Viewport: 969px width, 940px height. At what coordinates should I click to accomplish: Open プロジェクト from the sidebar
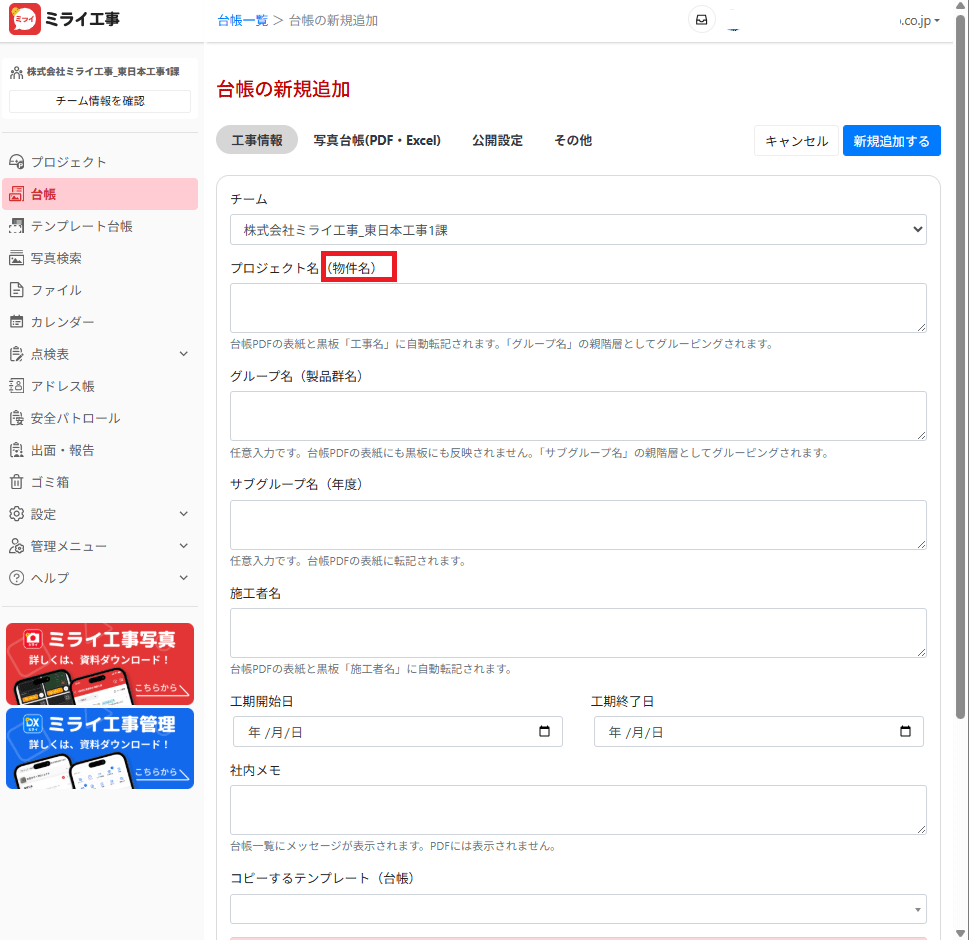click(68, 162)
